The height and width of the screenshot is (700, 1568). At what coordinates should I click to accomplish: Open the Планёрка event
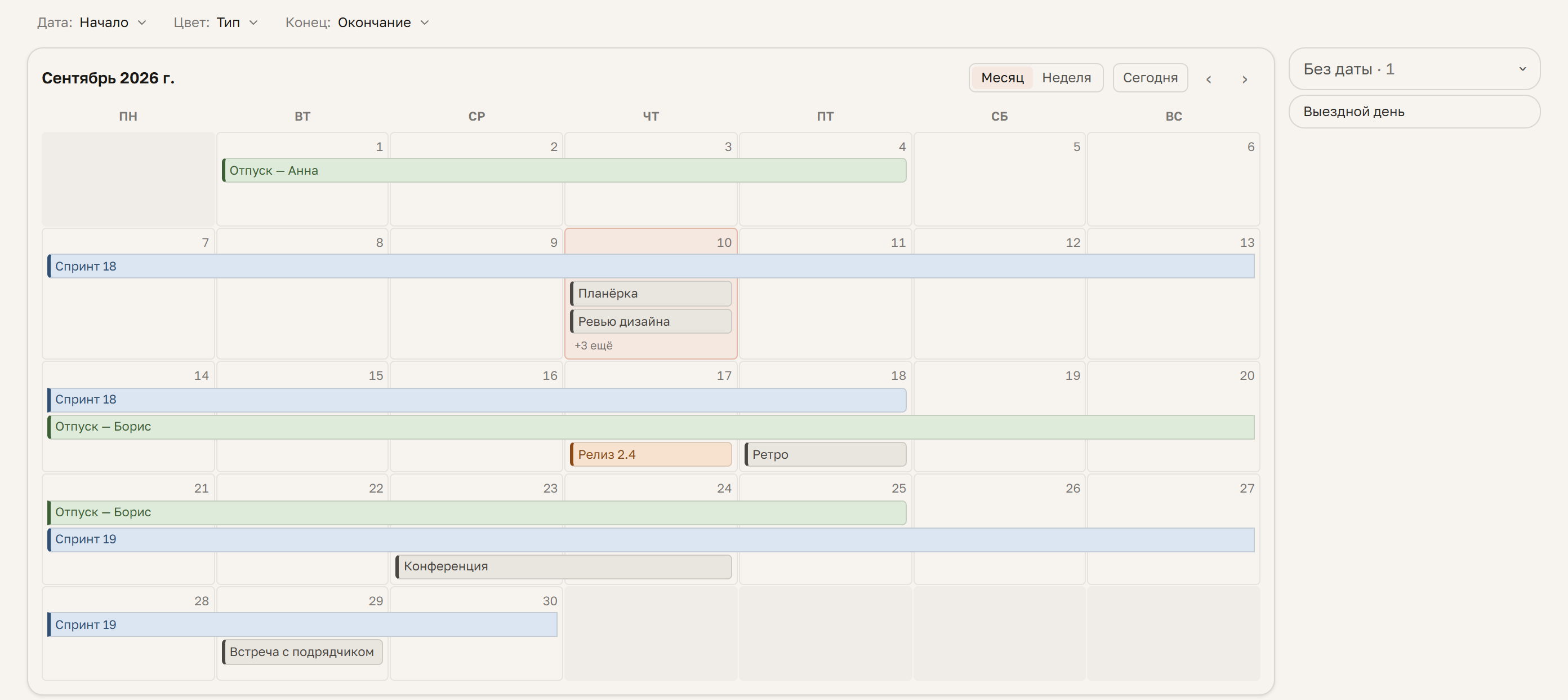click(651, 294)
